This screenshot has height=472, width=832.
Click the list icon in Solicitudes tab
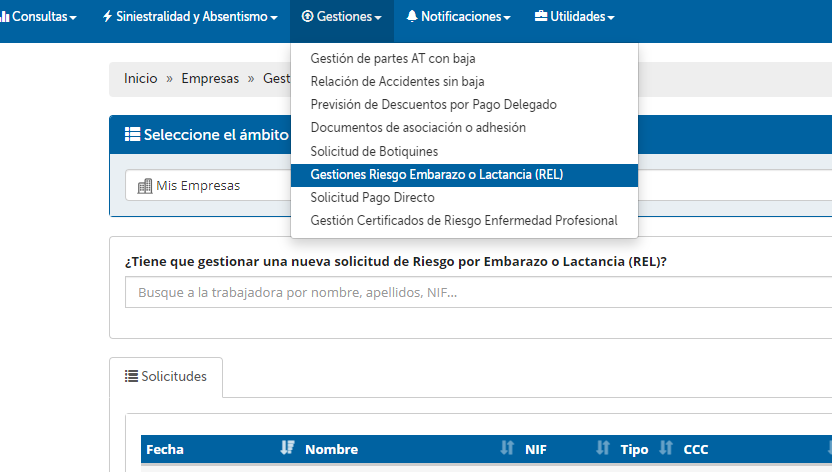pyautogui.click(x=131, y=376)
